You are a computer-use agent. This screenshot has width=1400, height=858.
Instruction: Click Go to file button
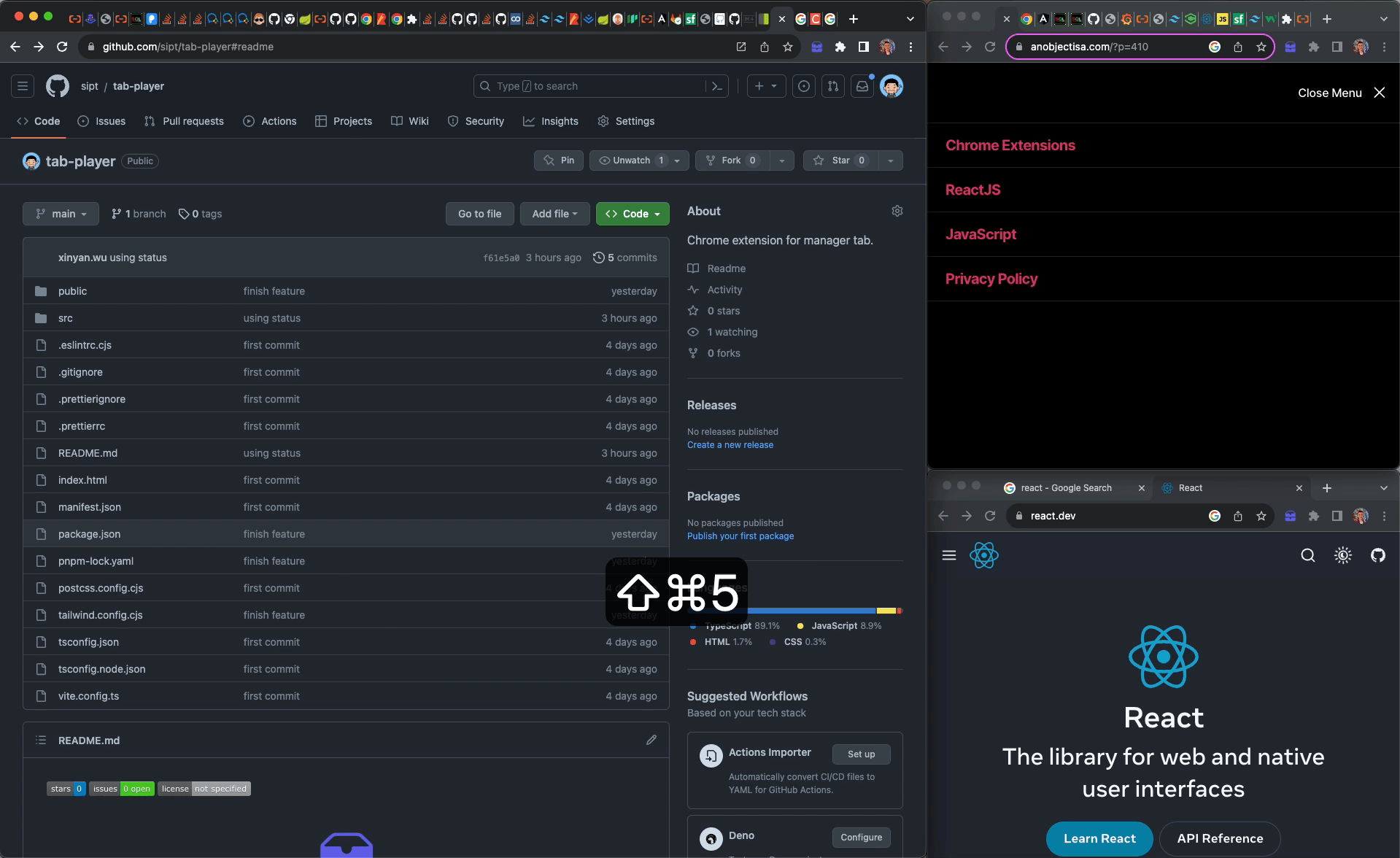479,214
